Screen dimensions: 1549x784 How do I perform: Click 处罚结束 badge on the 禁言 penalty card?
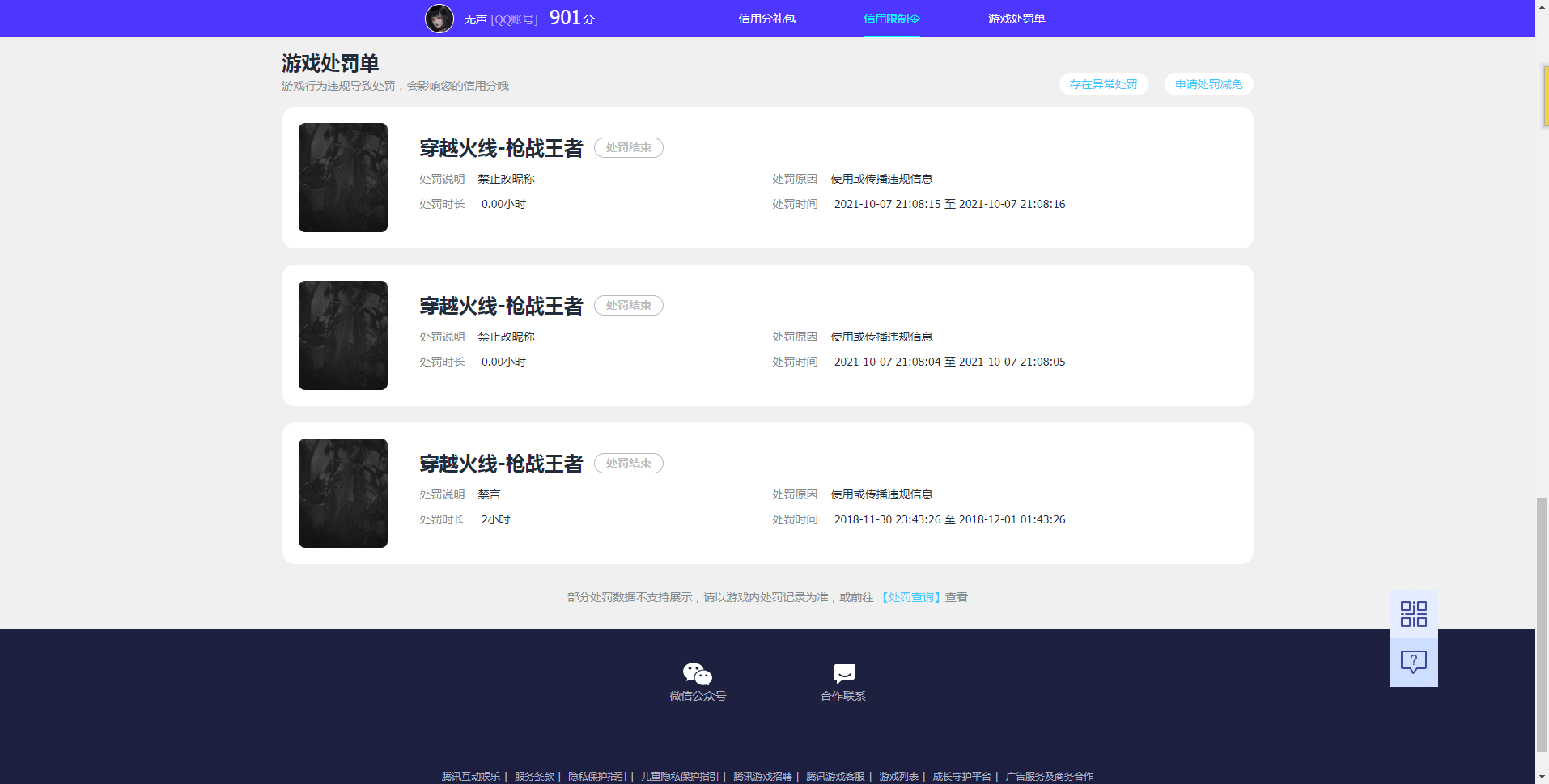point(629,463)
